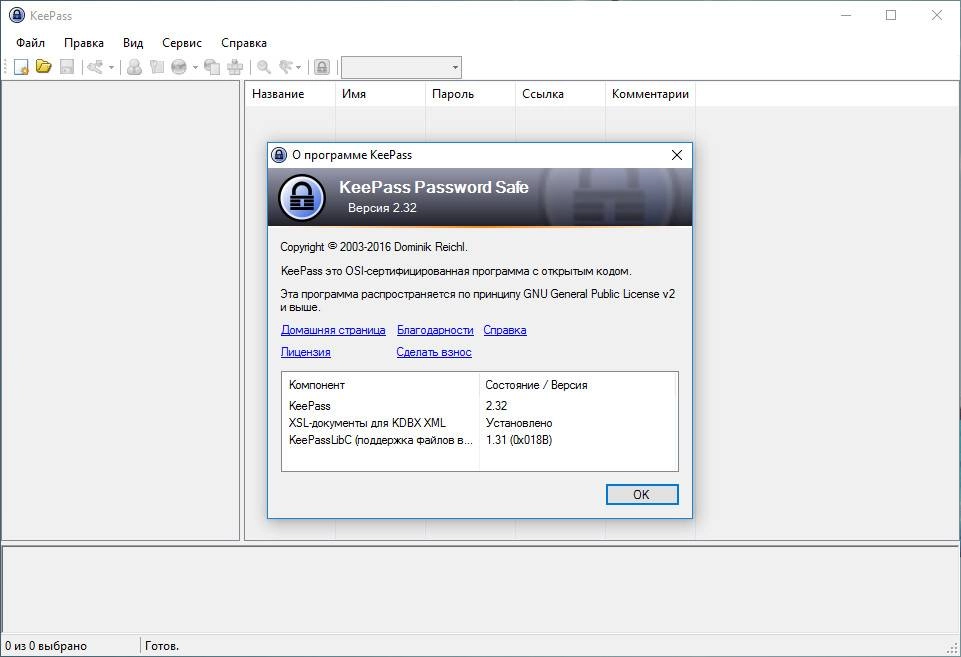Click the Установлено status value
The height and width of the screenshot is (657, 961).
point(518,423)
